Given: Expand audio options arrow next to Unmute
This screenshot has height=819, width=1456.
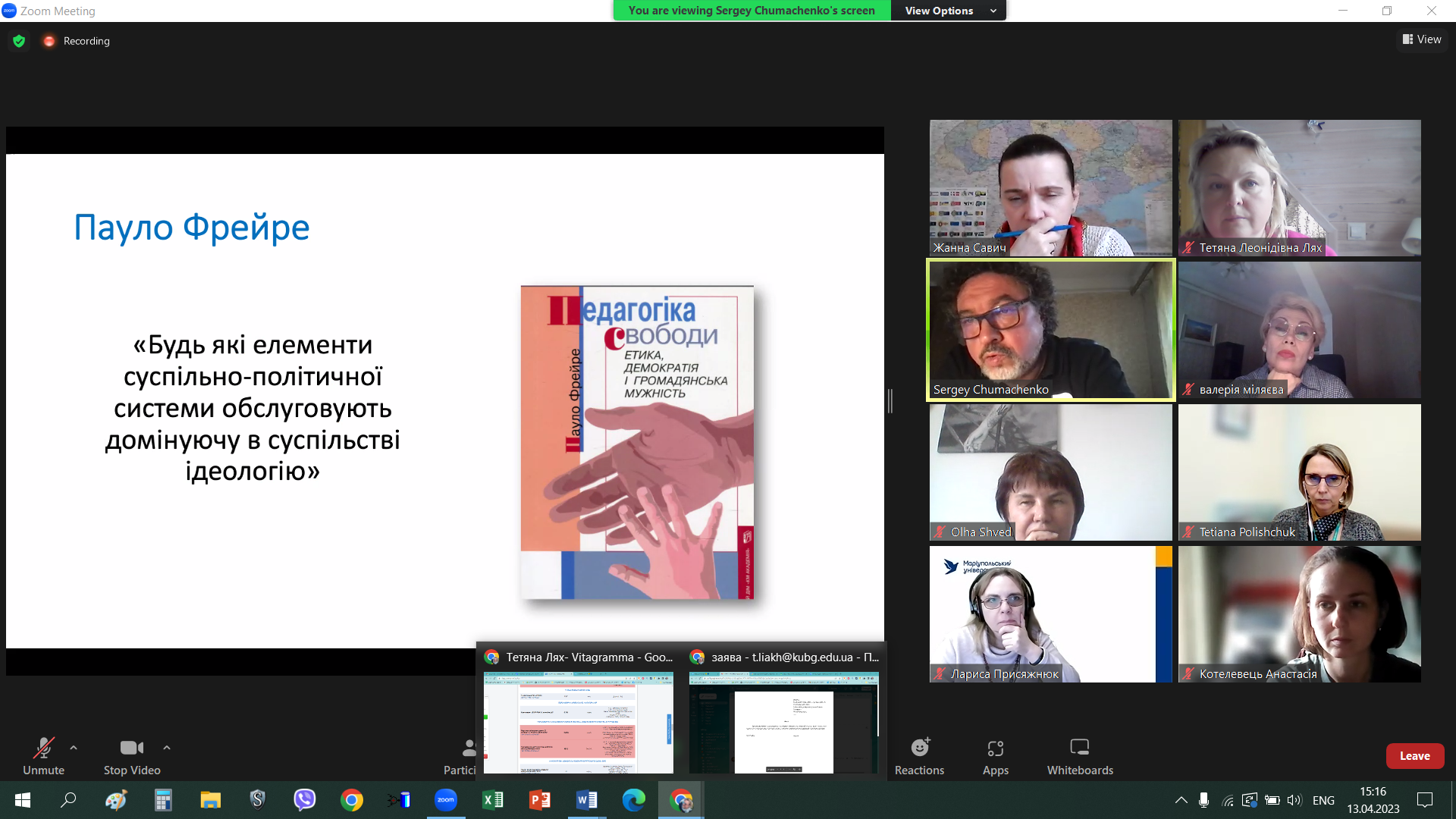Looking at the screenshot, I should (74, 748).
